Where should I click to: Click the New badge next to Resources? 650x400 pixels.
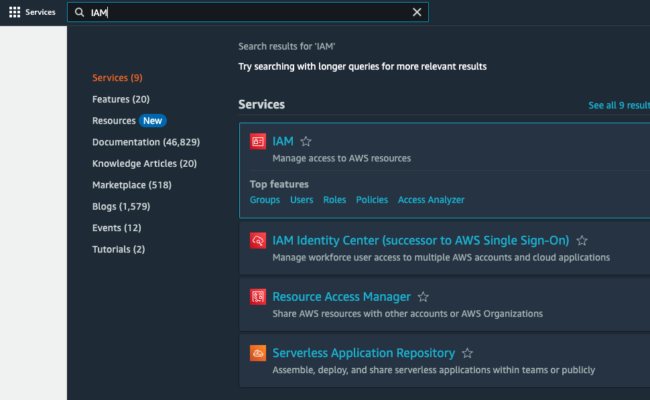tap(153, 121)
